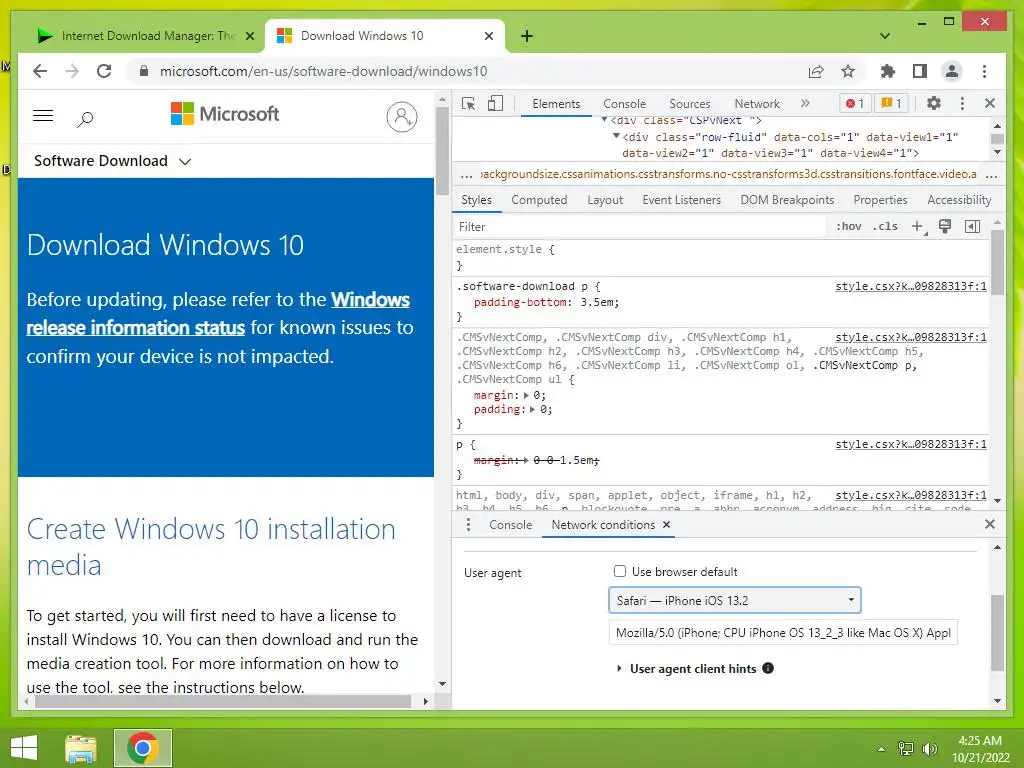Switch to the Console tab
The width and height of the screenshot is (1024, 768).
tap(624, 103)
